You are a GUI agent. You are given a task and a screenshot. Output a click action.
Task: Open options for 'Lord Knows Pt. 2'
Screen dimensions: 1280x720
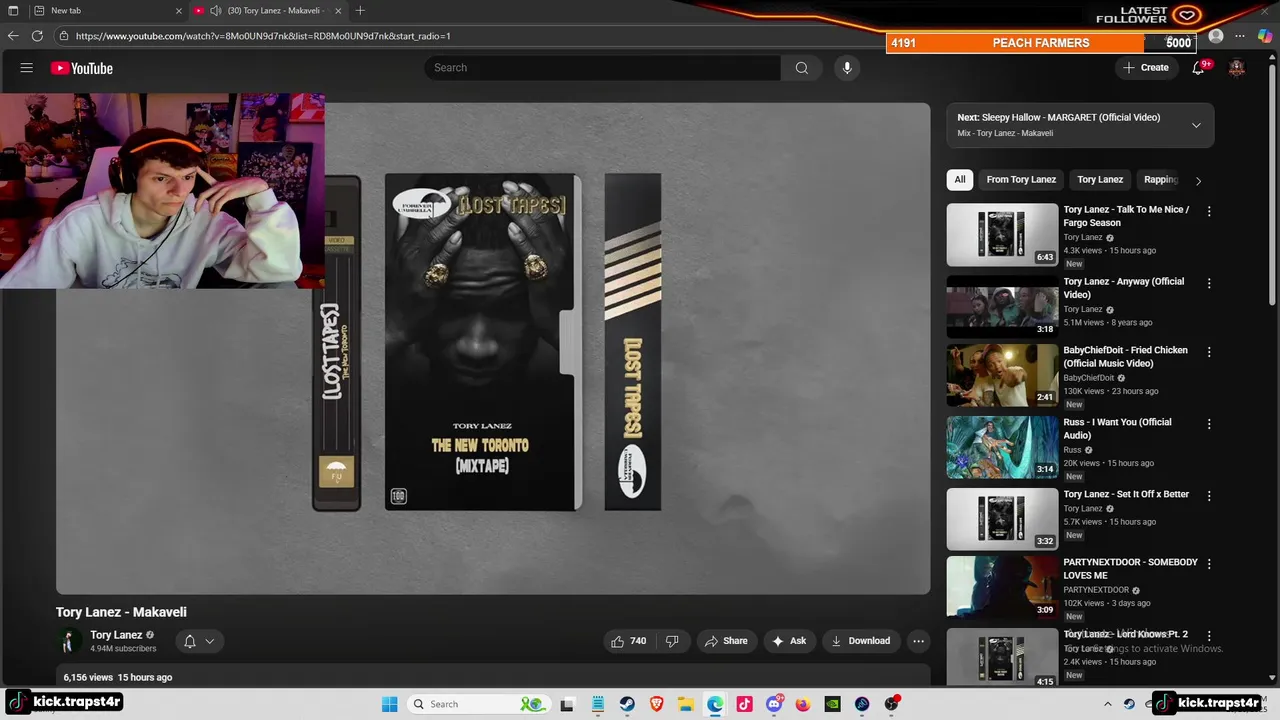coord(1209,636)
